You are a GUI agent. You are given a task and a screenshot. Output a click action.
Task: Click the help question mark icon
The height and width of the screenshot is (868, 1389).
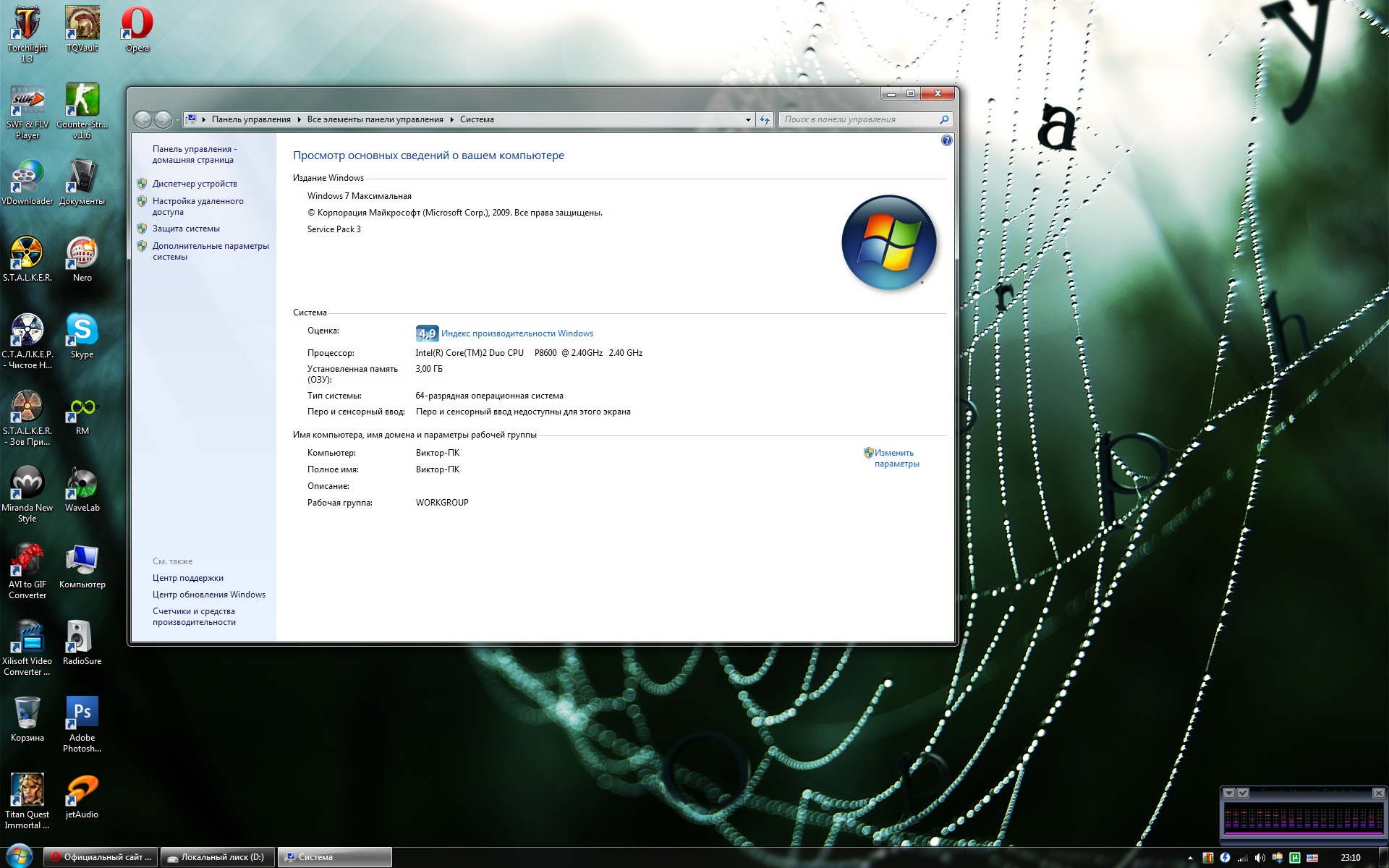pyautogui.click(x=946, y=140)
